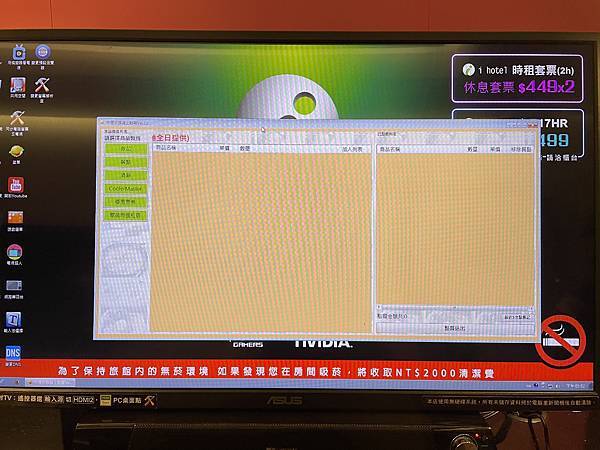Select the third green category button
The image size is (600, 450).
(126, 175)
